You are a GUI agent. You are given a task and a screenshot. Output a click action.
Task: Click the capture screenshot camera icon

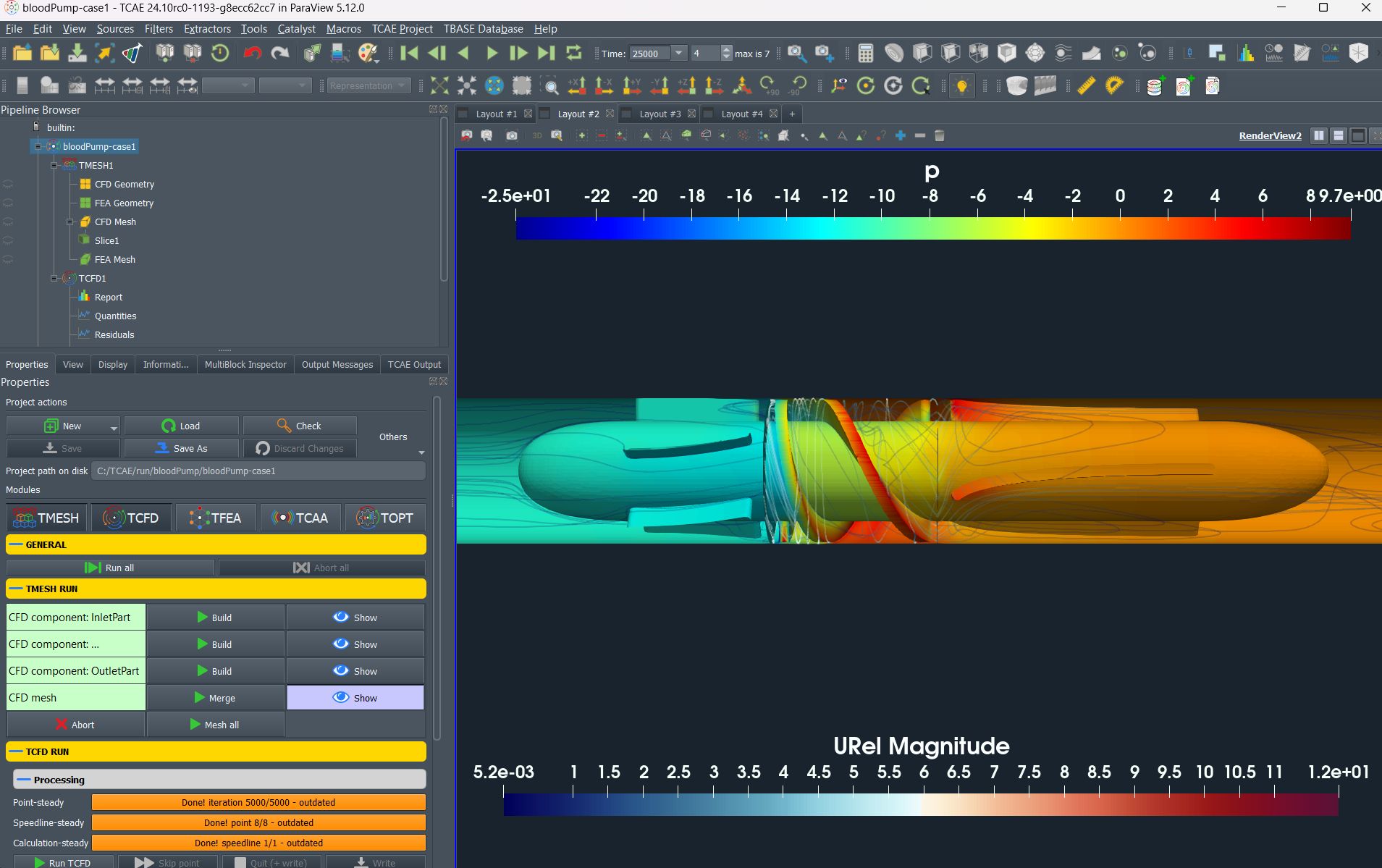[512, 135]
